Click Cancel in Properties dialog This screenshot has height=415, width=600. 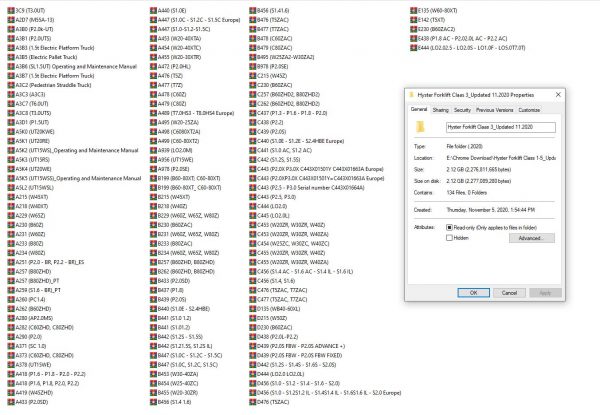click(509, 293)
